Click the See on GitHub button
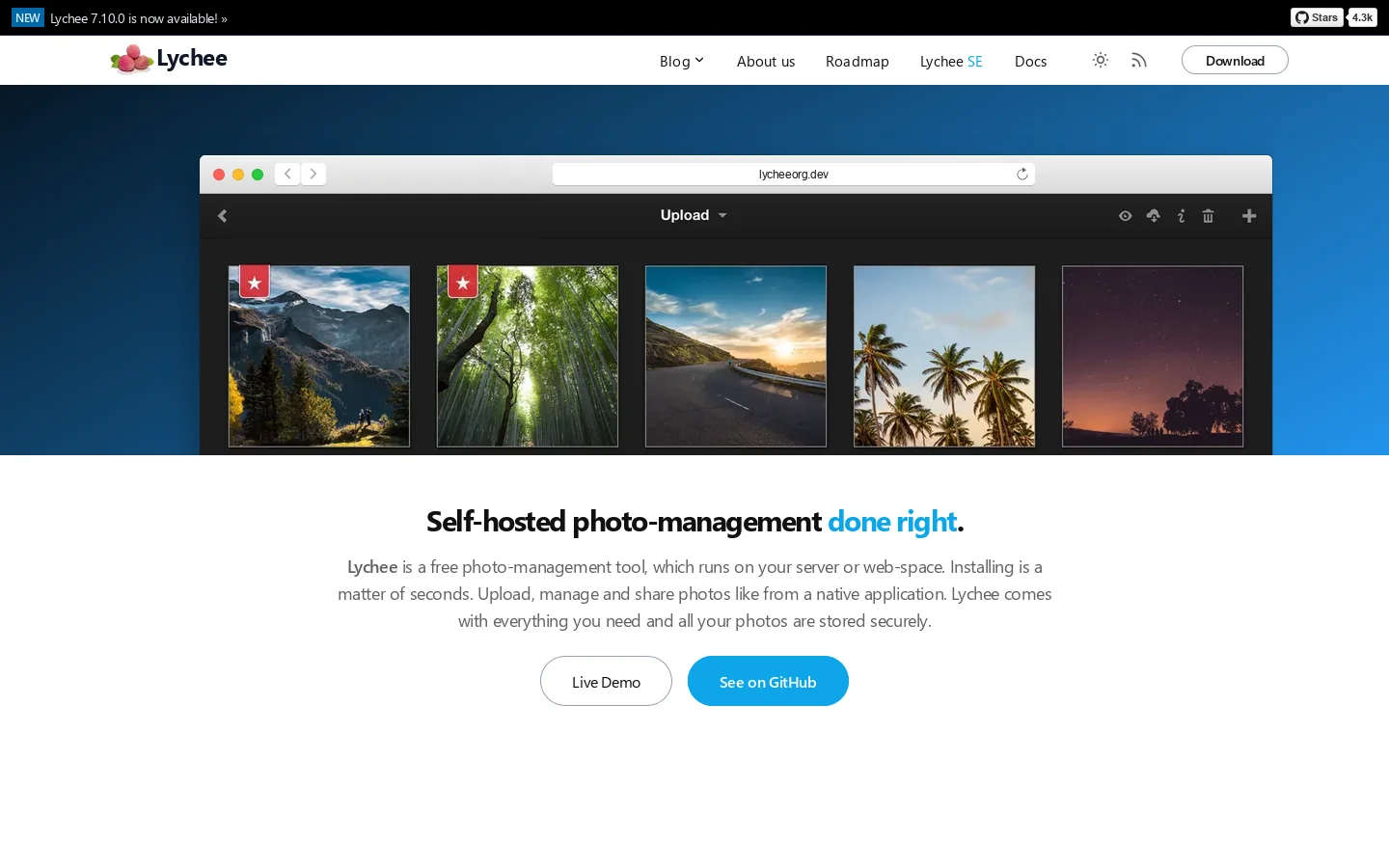Image resolution: width=1389 pixels, height=868 pixels. tap(768, 681)
